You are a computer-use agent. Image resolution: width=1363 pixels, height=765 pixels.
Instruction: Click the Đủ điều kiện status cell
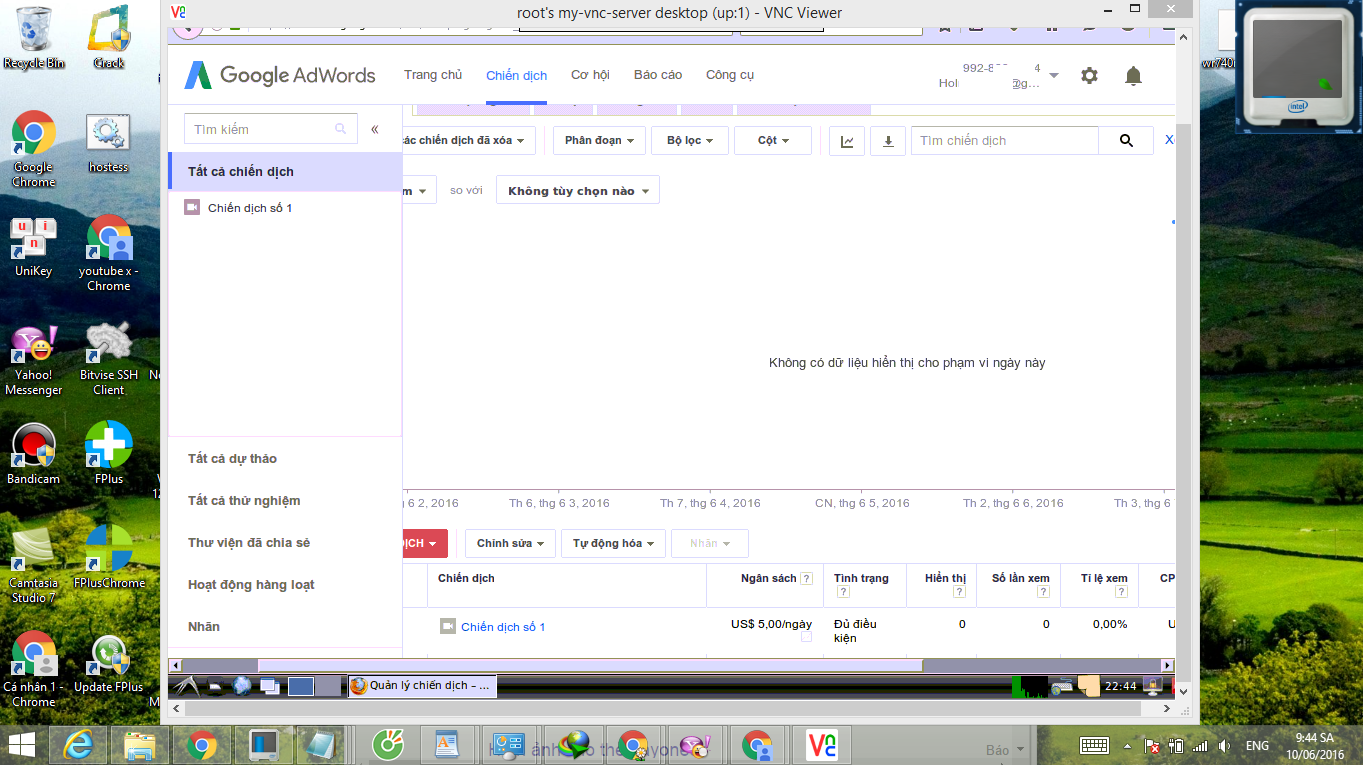855,631
